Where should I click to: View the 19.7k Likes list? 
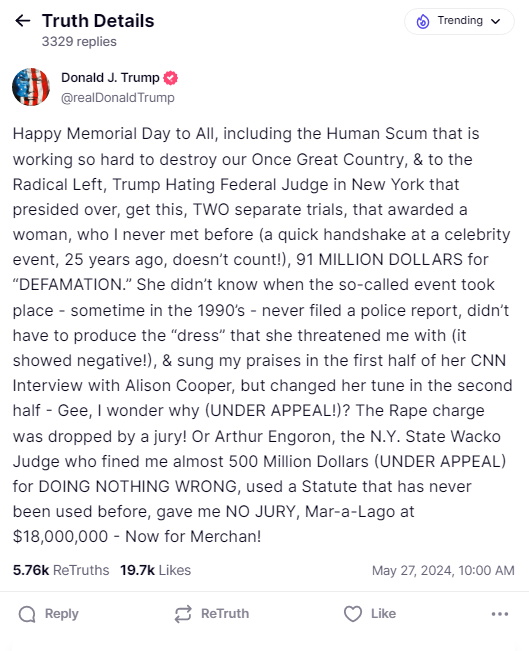155,570
